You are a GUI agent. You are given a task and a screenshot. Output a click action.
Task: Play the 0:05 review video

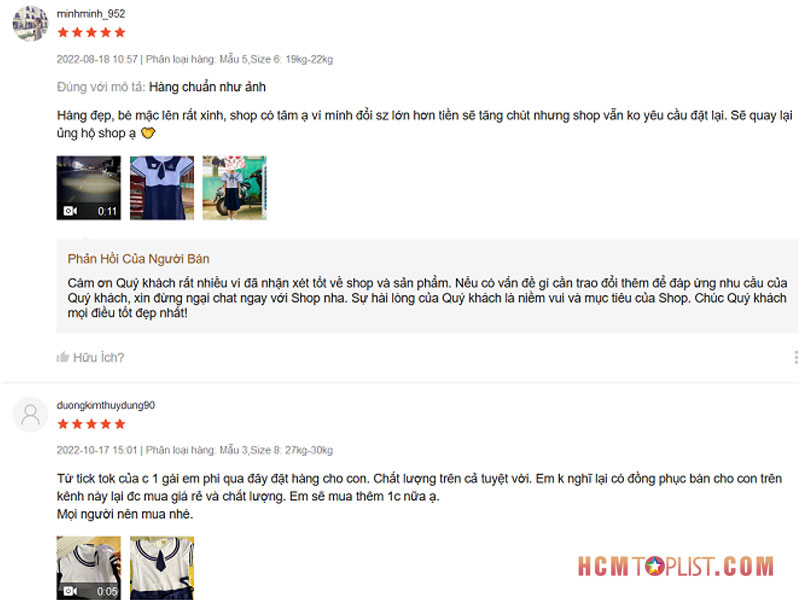89,568
